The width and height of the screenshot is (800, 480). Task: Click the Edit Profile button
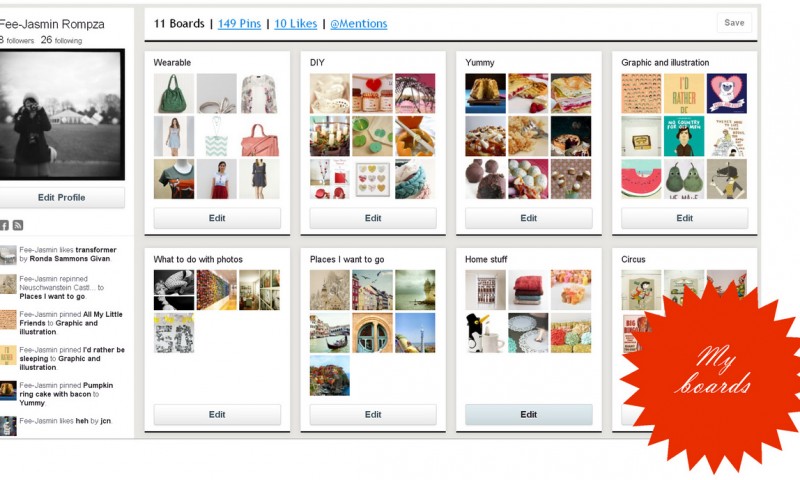click(62, 197)
